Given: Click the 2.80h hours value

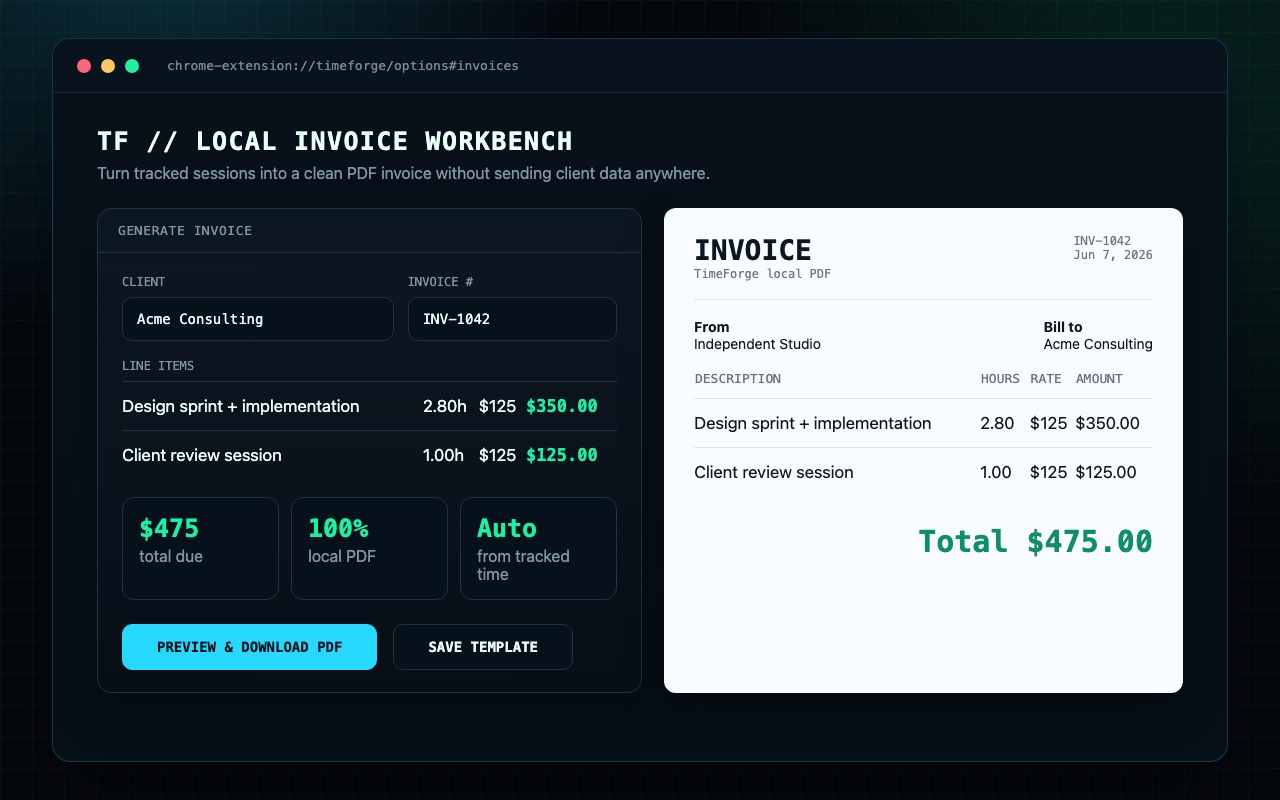Looking at the screenshot, I should coord(445,406).
